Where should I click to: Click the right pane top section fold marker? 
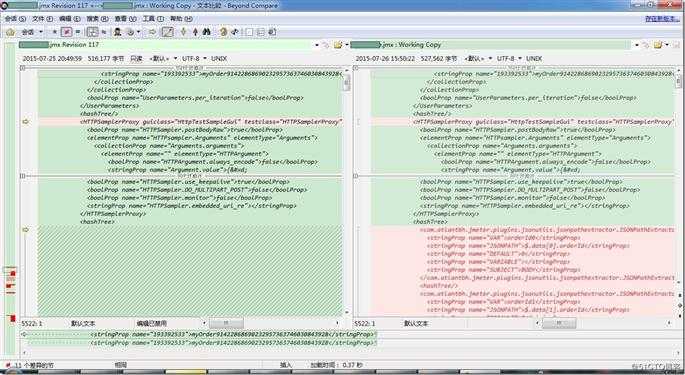(x=356, y=68)
